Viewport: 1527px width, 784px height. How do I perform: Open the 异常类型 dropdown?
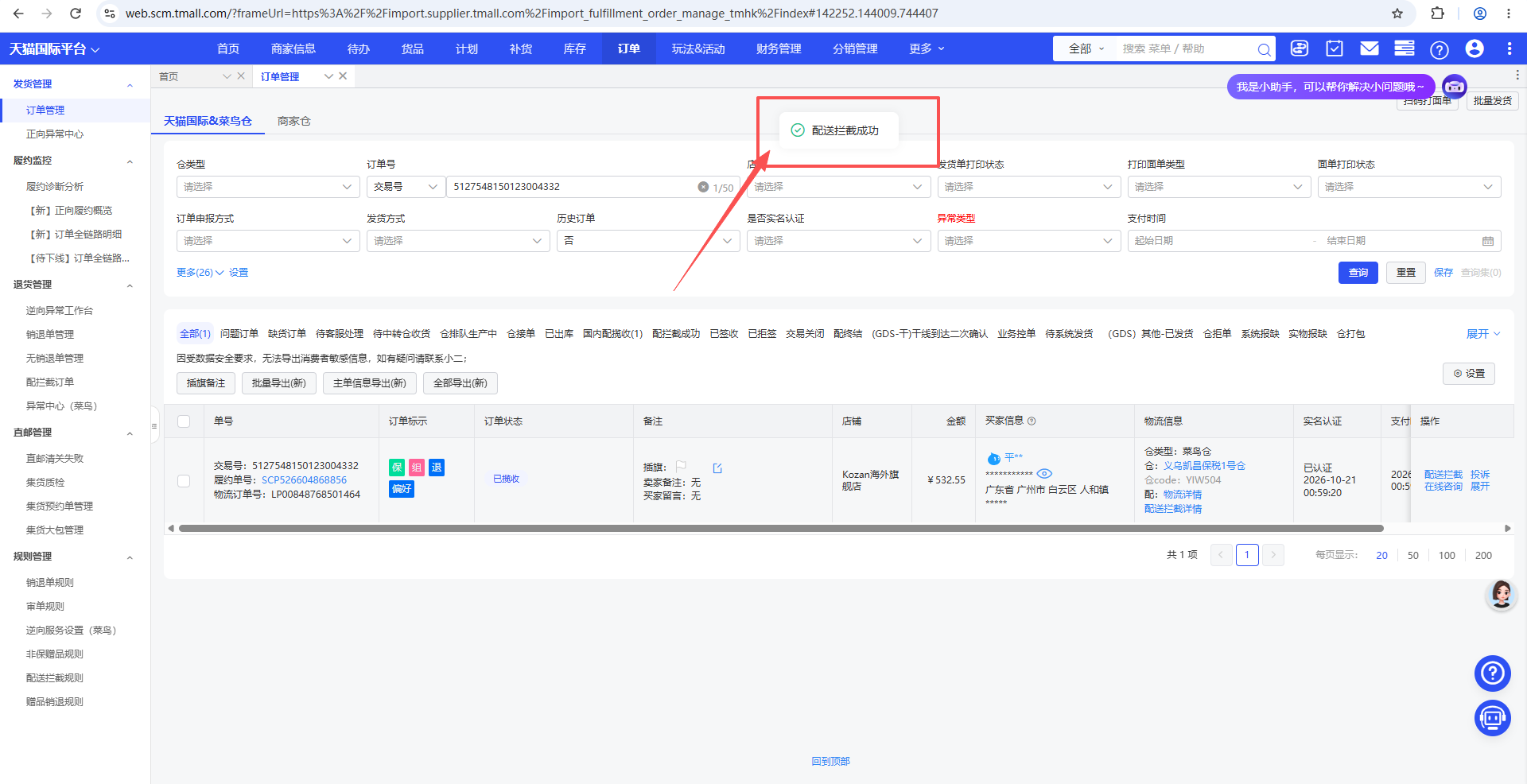(x=1029, y=241)
